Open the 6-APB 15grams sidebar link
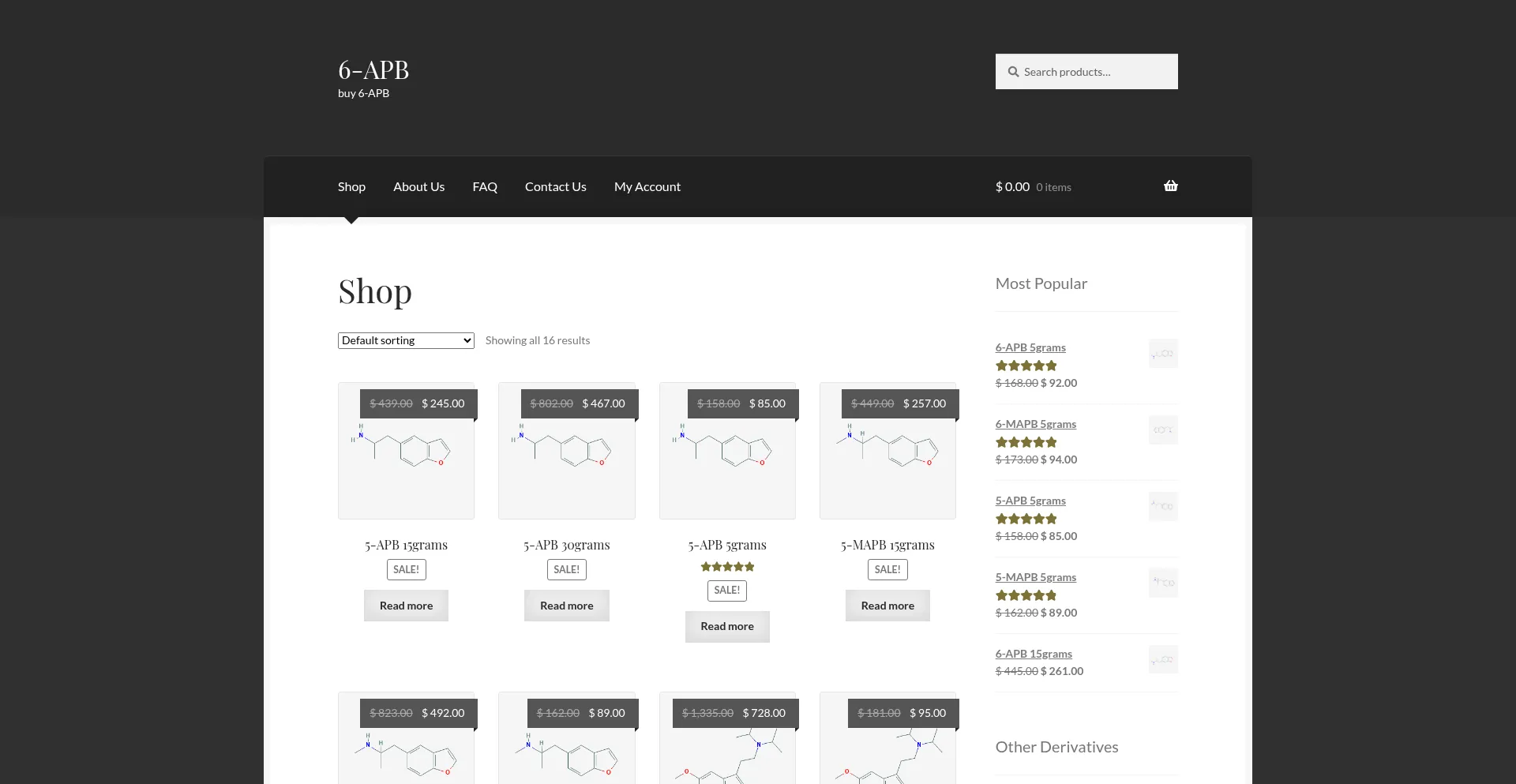Screen dimensions: 1516x784 click(1034, 654)
